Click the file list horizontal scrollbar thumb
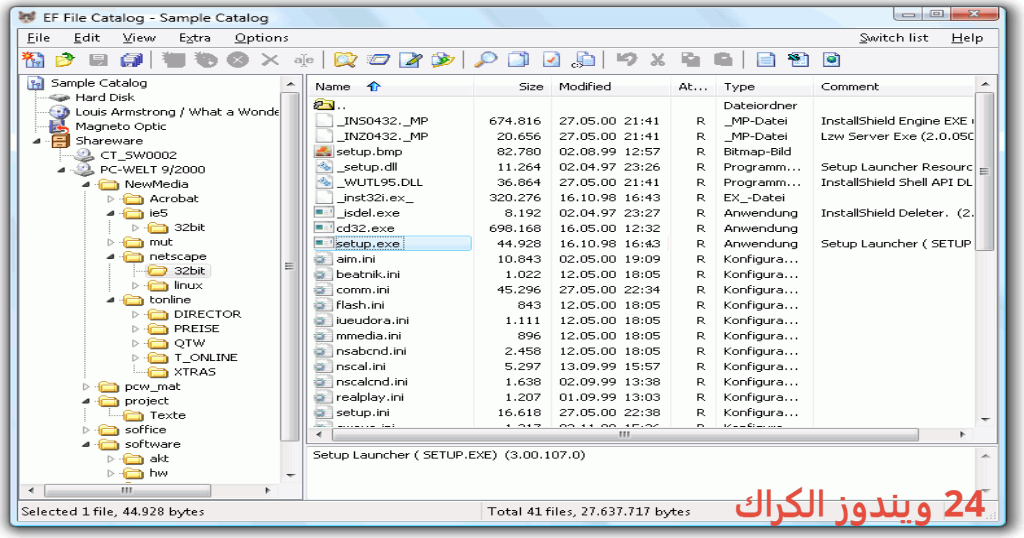This screenshot has width=1024, height=538. [x=625, y=434]
